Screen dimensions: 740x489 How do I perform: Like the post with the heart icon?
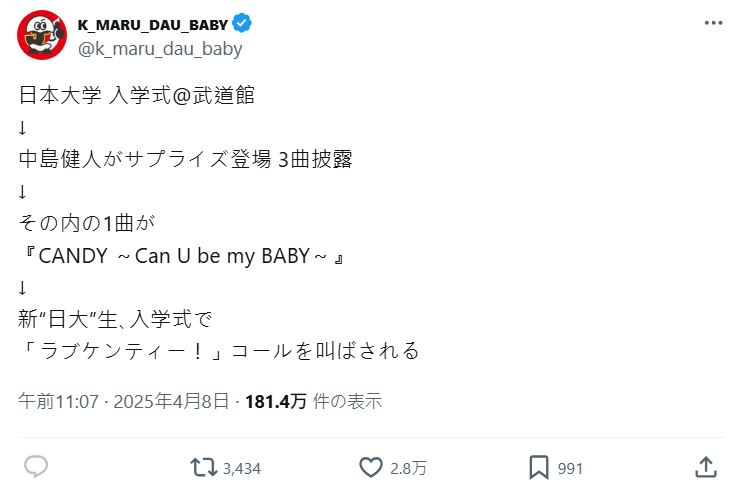[371, 467]
